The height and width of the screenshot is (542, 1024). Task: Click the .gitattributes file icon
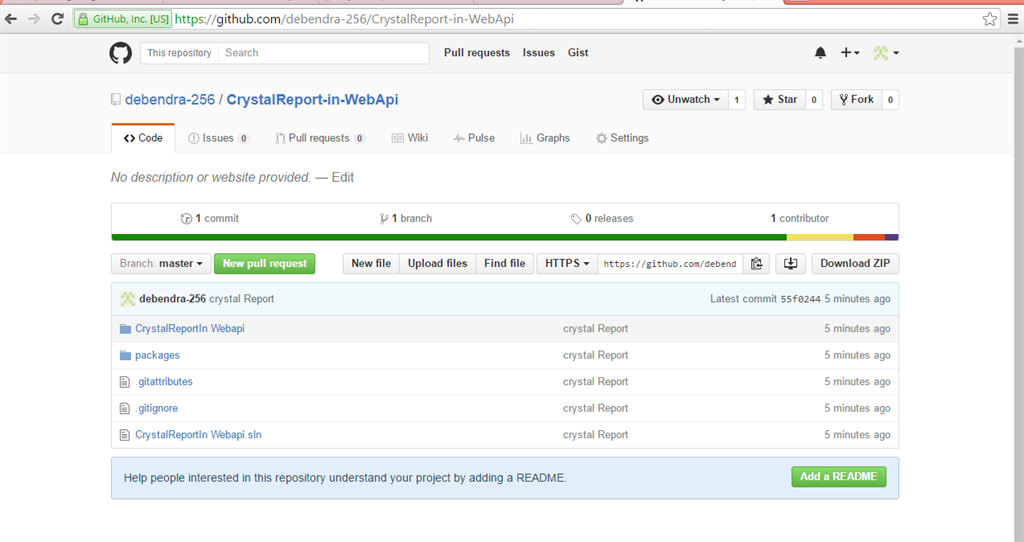(125, 382)
